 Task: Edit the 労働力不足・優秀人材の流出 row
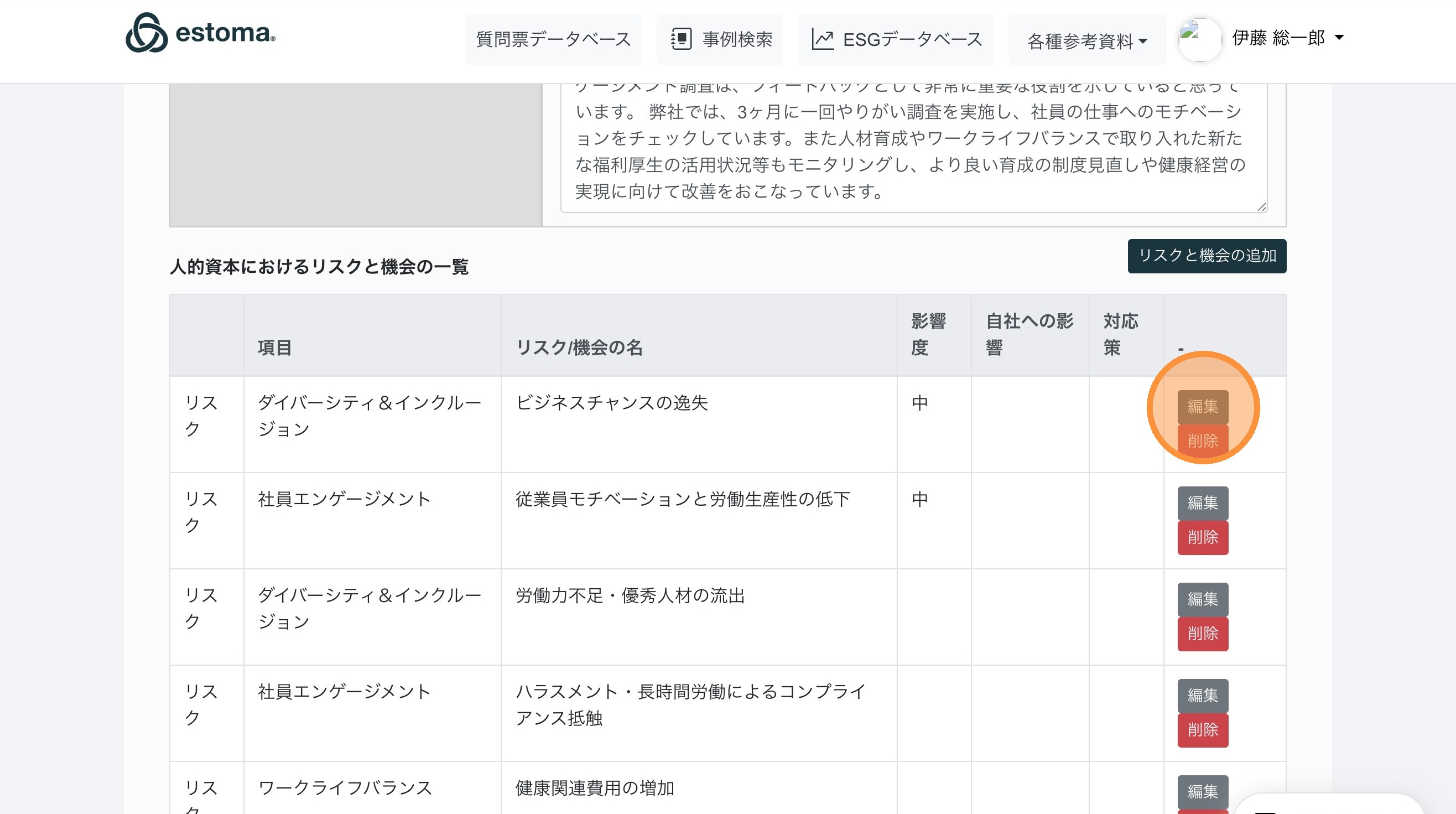tap(1202, 599)
